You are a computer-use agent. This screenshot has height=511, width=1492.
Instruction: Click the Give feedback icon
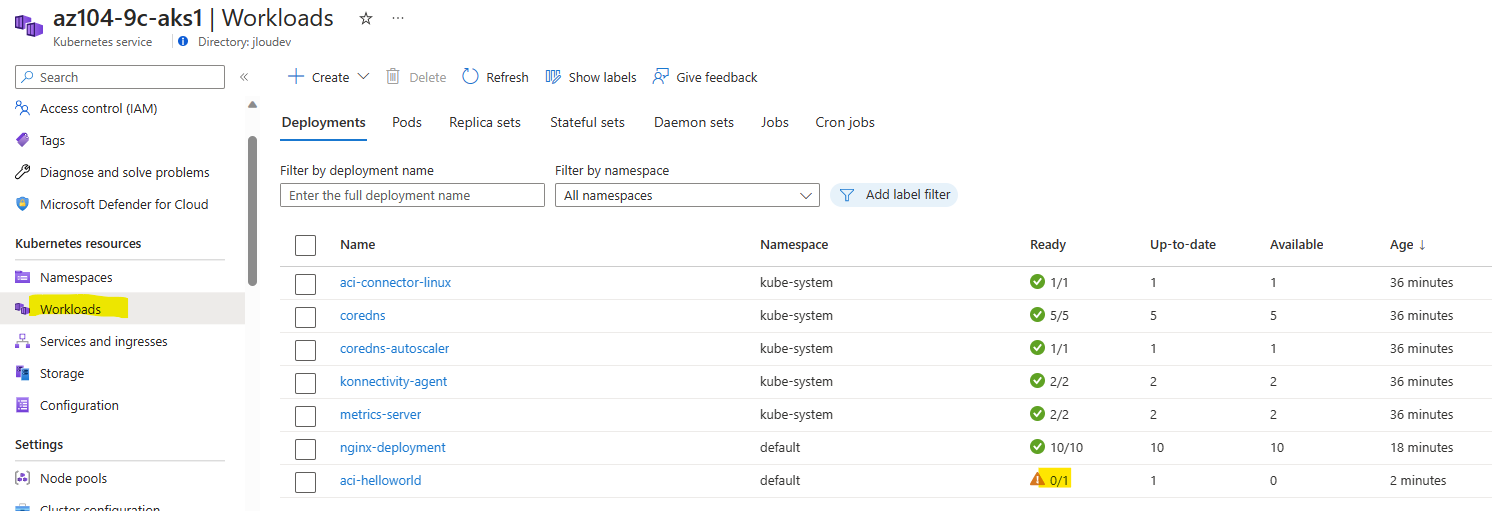[660, 77]
